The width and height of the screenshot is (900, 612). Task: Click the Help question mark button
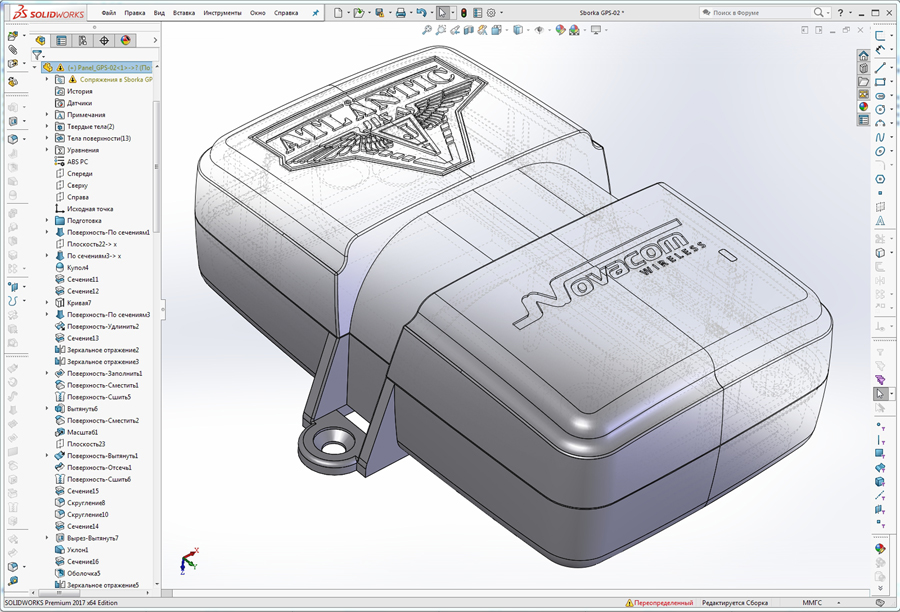[x=840, y=12]
